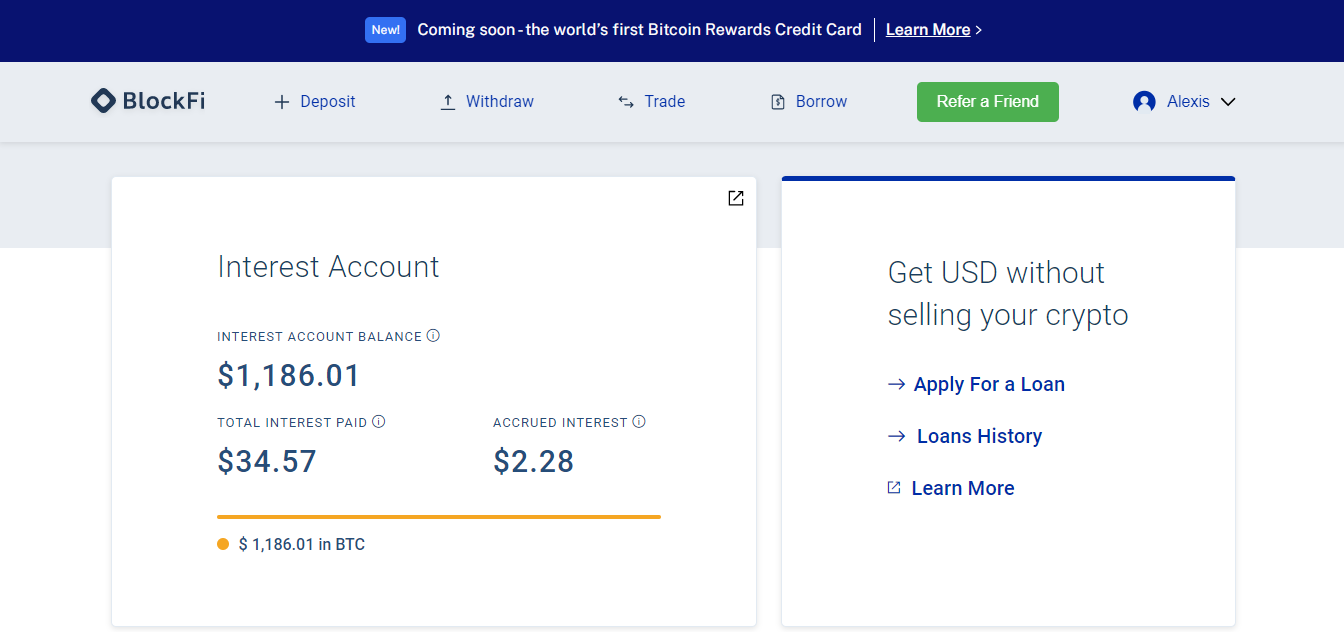Click info icon next to Total Interest Paid
Image resolution: width=1344 pixels, height=632 pixels.
click(379, 422)
